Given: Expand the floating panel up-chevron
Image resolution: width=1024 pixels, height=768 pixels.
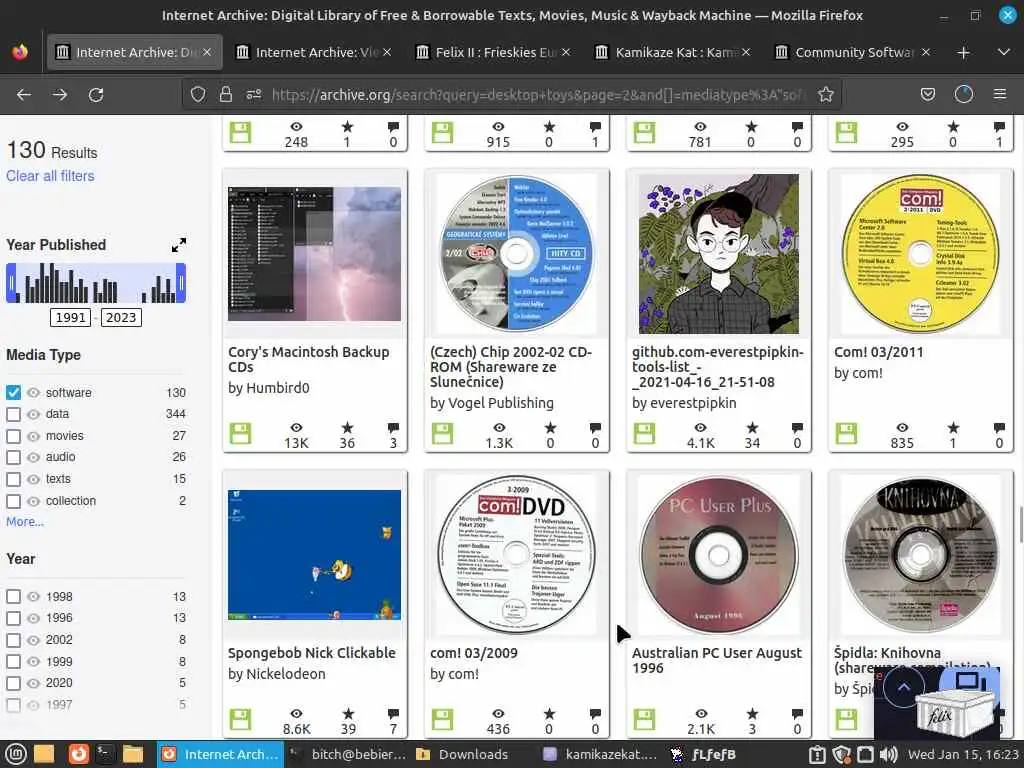Looking at the screenshot, I should pyautogui.click(x=904, y=686).
